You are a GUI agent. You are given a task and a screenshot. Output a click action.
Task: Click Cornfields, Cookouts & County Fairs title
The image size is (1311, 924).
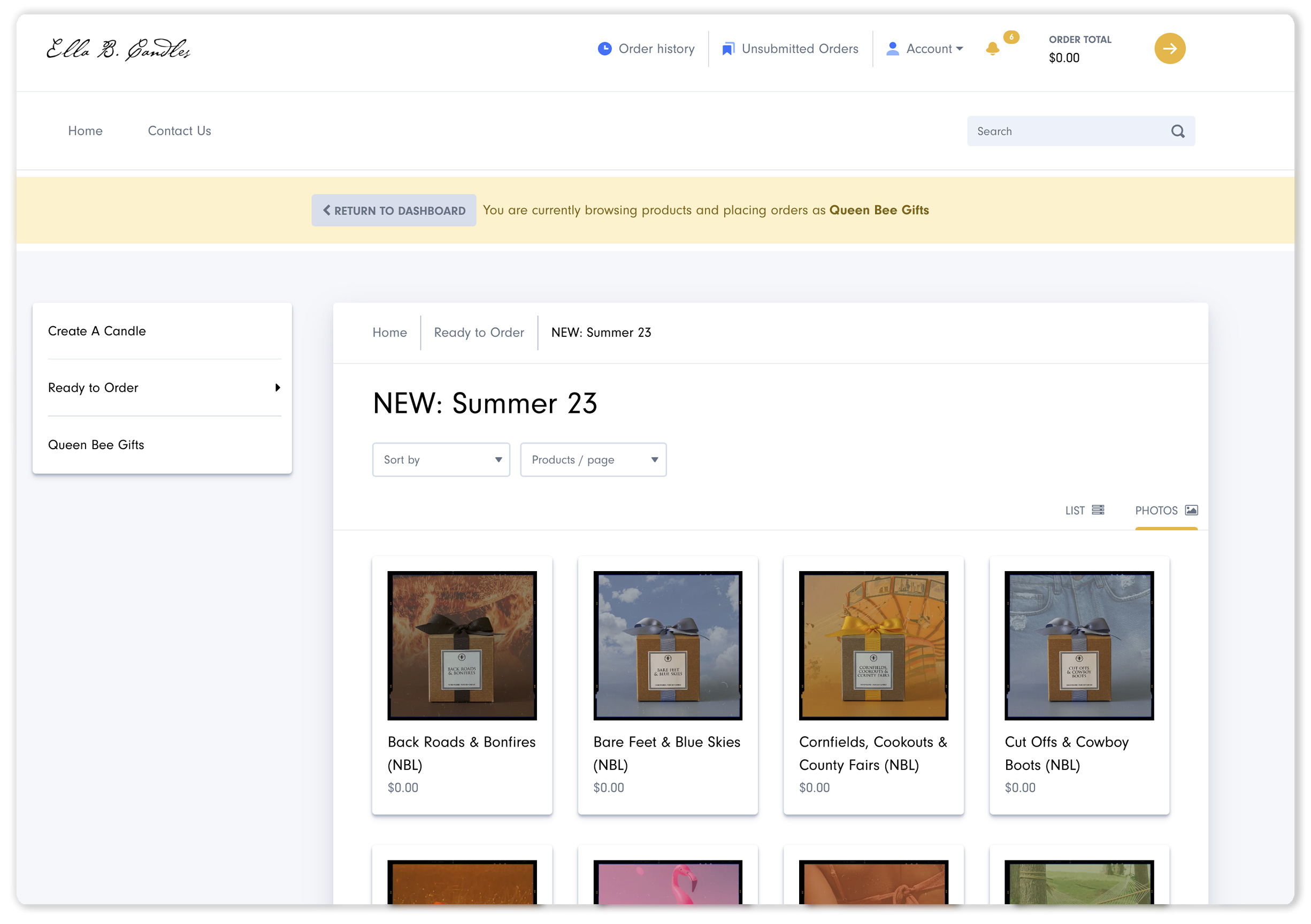coord(873,754)
